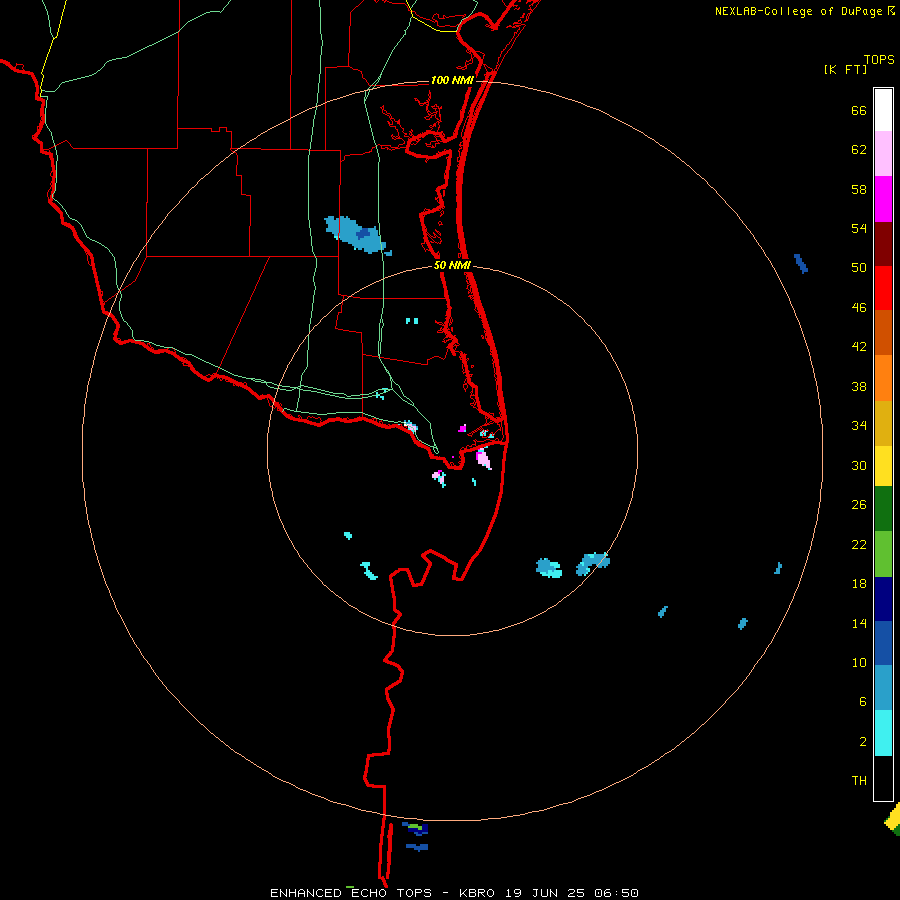Click the large blue echo above 50 NMI ring
This screenshot has width=900, height=900.
(357, 235)
